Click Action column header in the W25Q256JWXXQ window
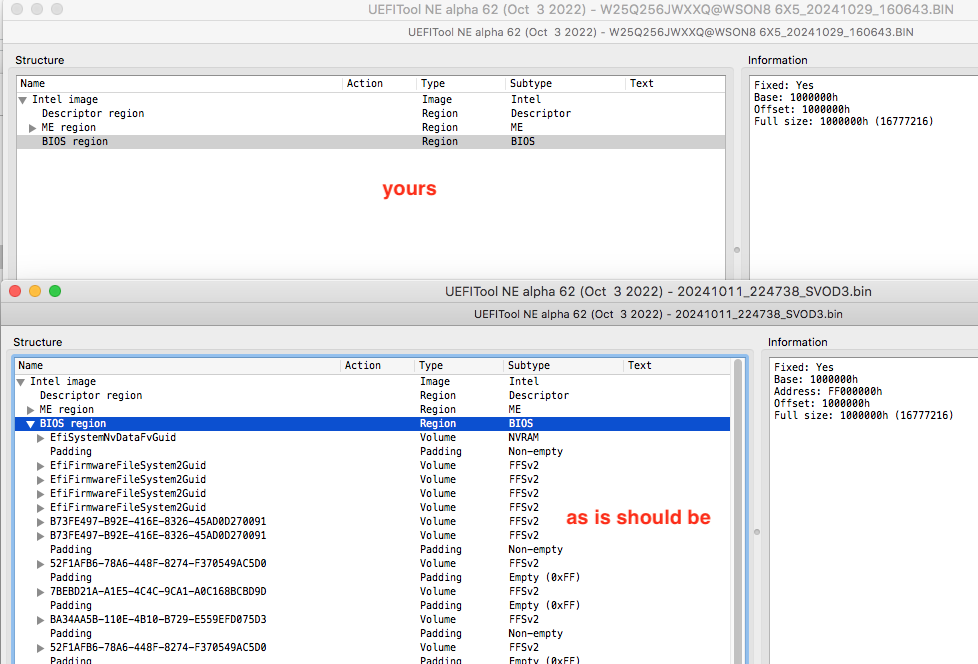 click(379, 84)
